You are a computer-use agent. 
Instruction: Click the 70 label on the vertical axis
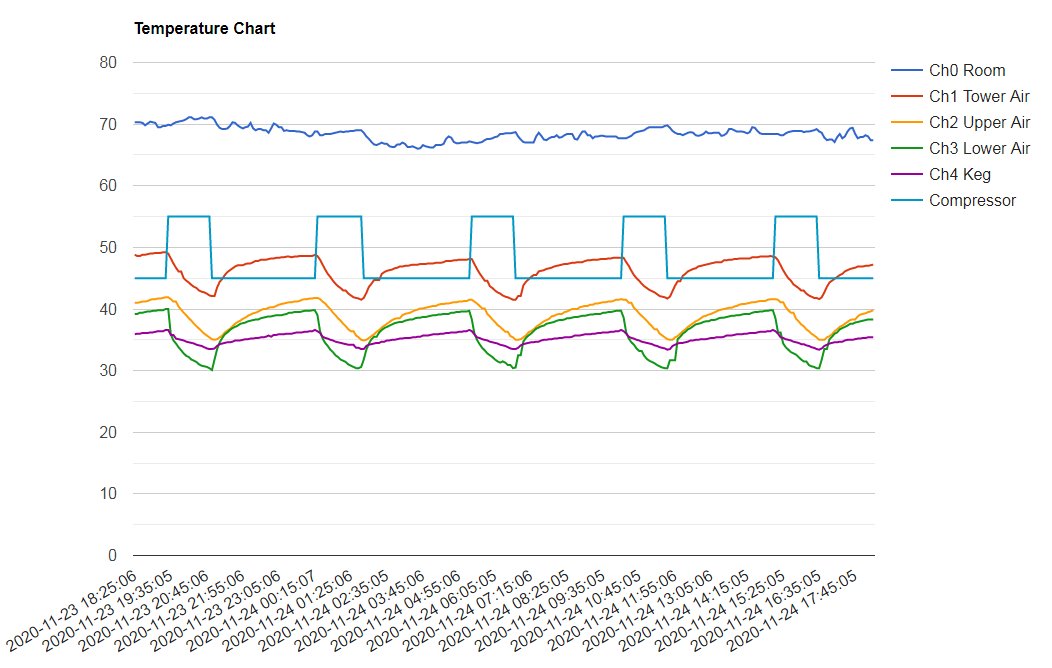click(108, 125)
